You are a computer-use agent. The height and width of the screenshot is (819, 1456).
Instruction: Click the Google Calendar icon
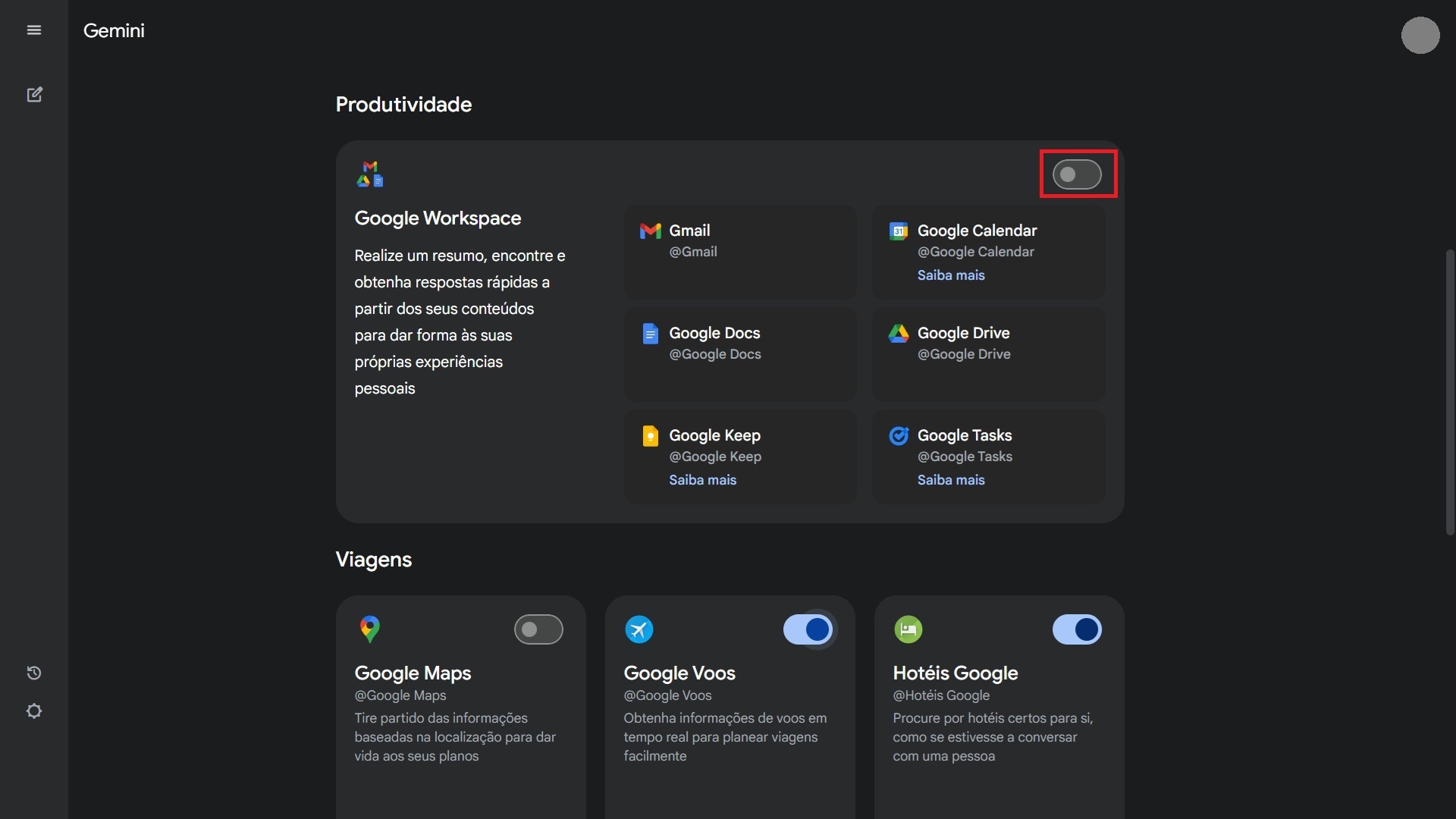pos(899,231)
